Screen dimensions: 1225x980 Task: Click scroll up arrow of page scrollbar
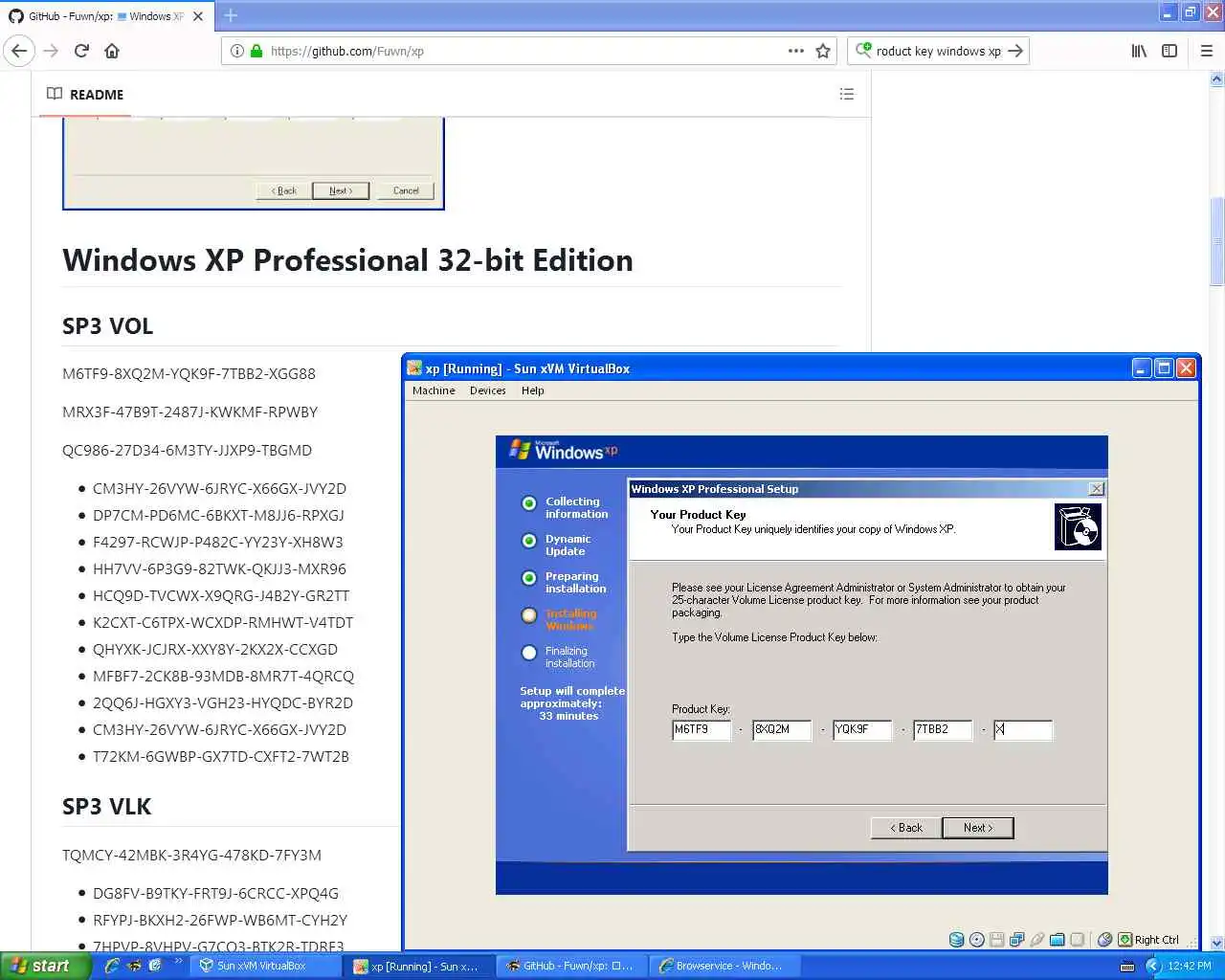click(x=1216, y=79)
